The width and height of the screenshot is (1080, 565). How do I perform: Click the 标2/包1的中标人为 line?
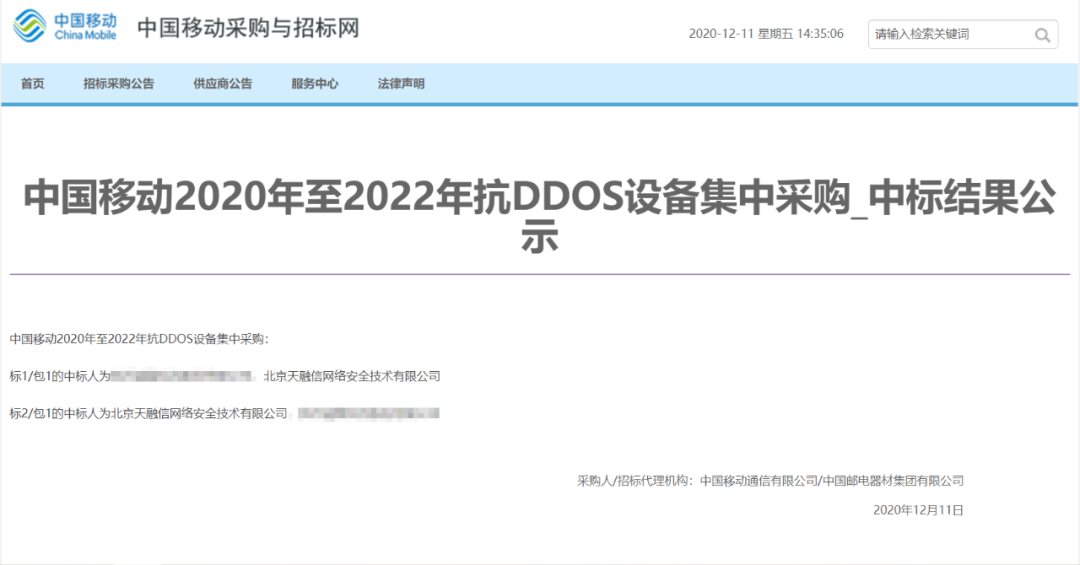(x=225, y=413)
